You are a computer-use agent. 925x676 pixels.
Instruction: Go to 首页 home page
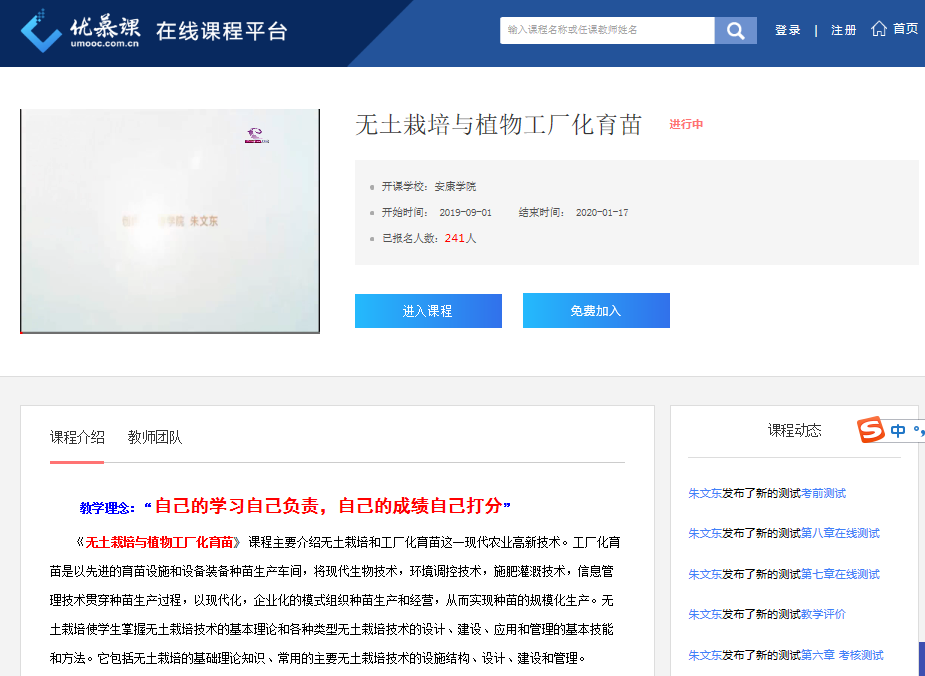[906, 29]
